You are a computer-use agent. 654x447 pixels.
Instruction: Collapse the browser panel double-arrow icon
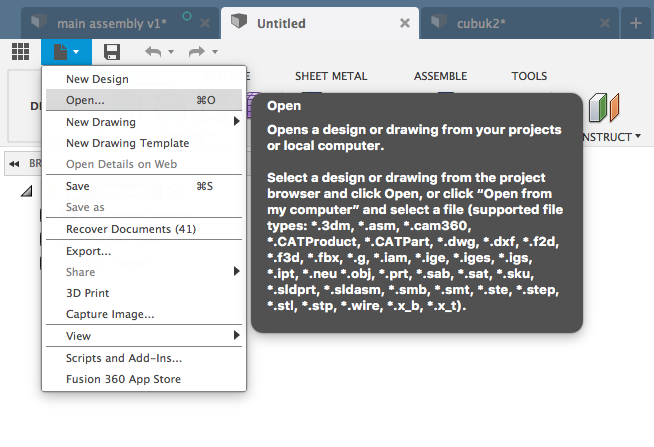(15, 163)
